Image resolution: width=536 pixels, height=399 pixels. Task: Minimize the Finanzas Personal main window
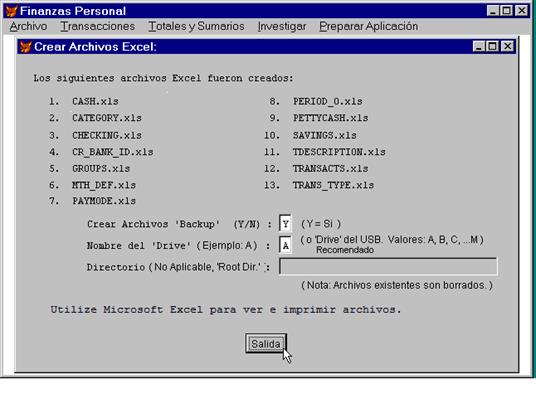point(493,11)
